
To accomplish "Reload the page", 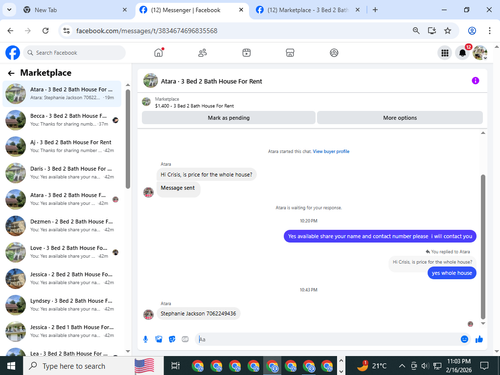I will pos(45,31).
